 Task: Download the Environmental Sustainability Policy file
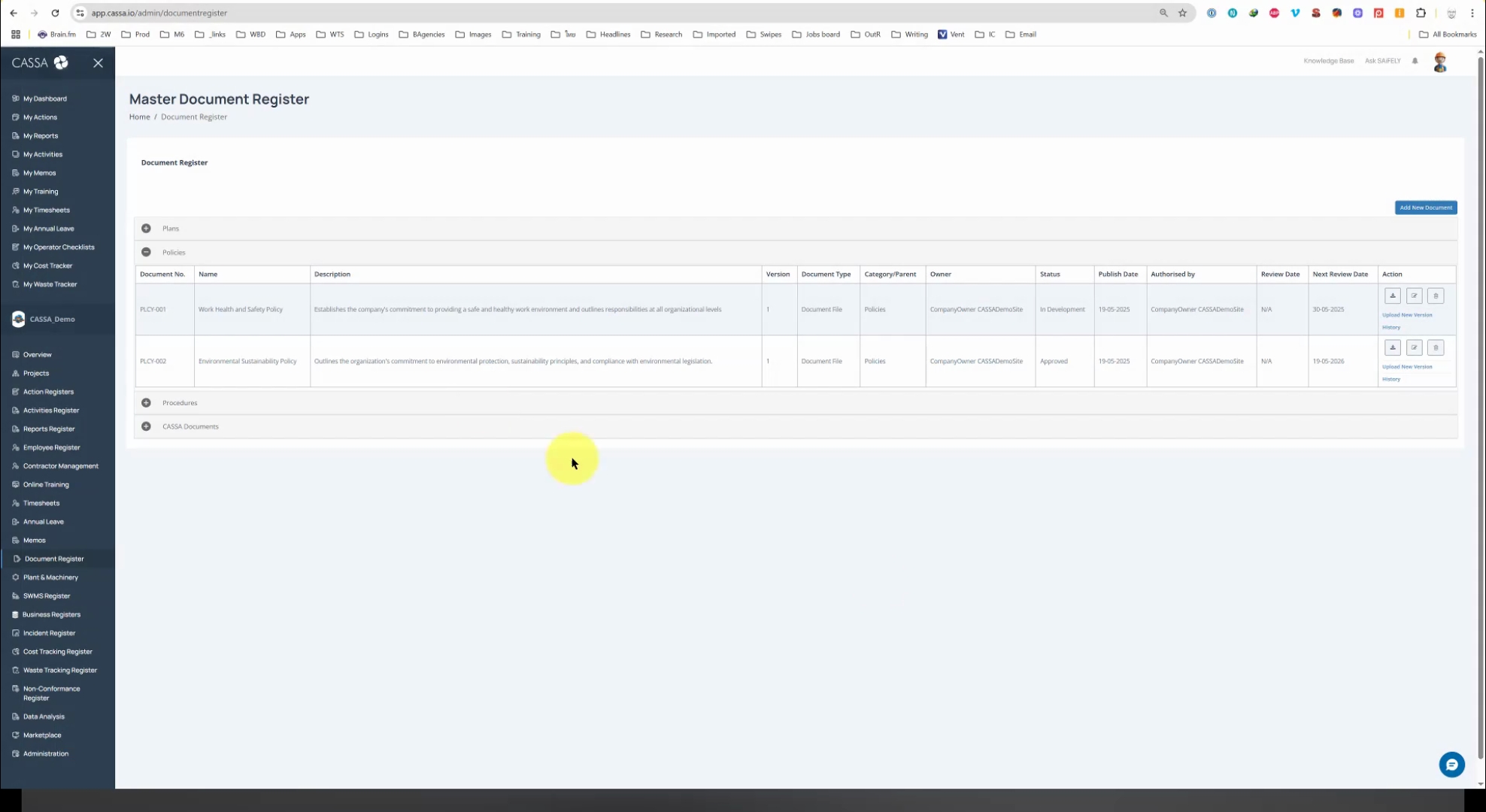pos(1392,347)
